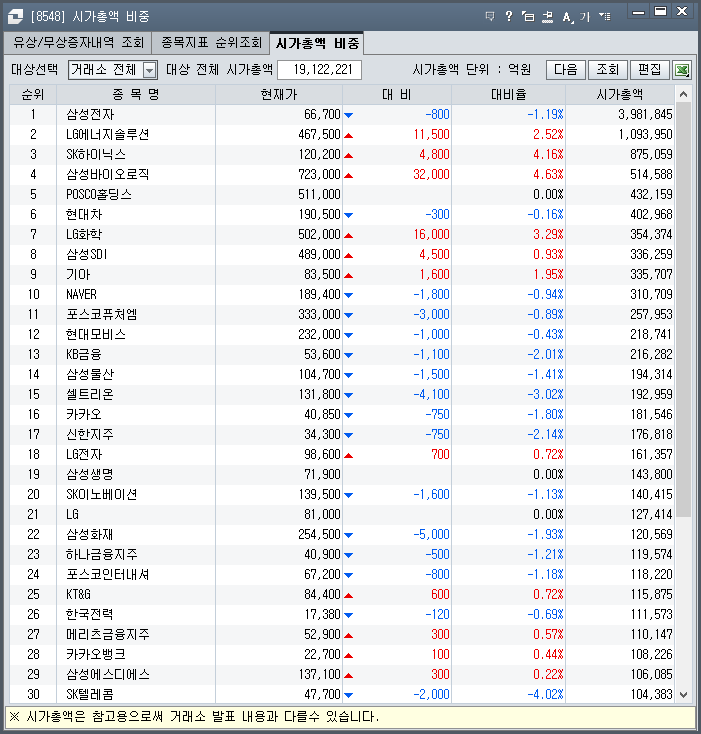
Task: Select the NAVER row
Action: pyautogui.click(x=342, y=294)
